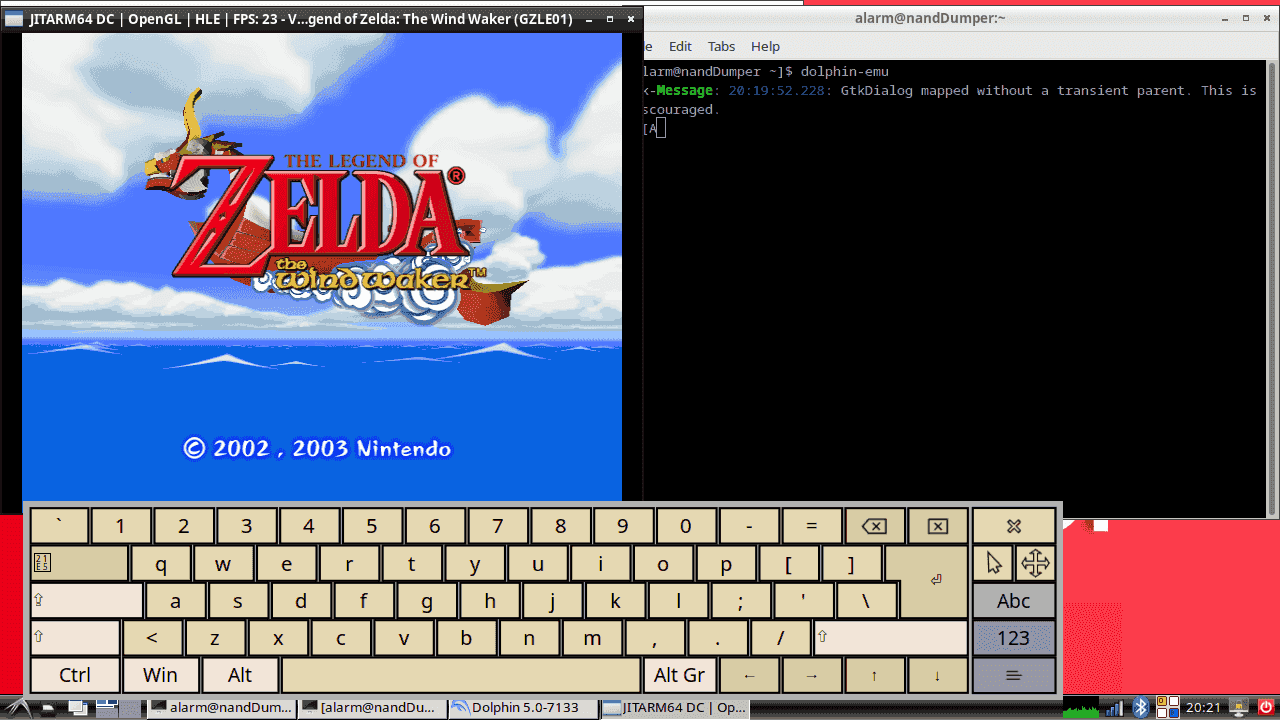This screenshot has width=1280, height=720.
Task: Open the start menu in the taskbar
Action: (x=18, y=708)
